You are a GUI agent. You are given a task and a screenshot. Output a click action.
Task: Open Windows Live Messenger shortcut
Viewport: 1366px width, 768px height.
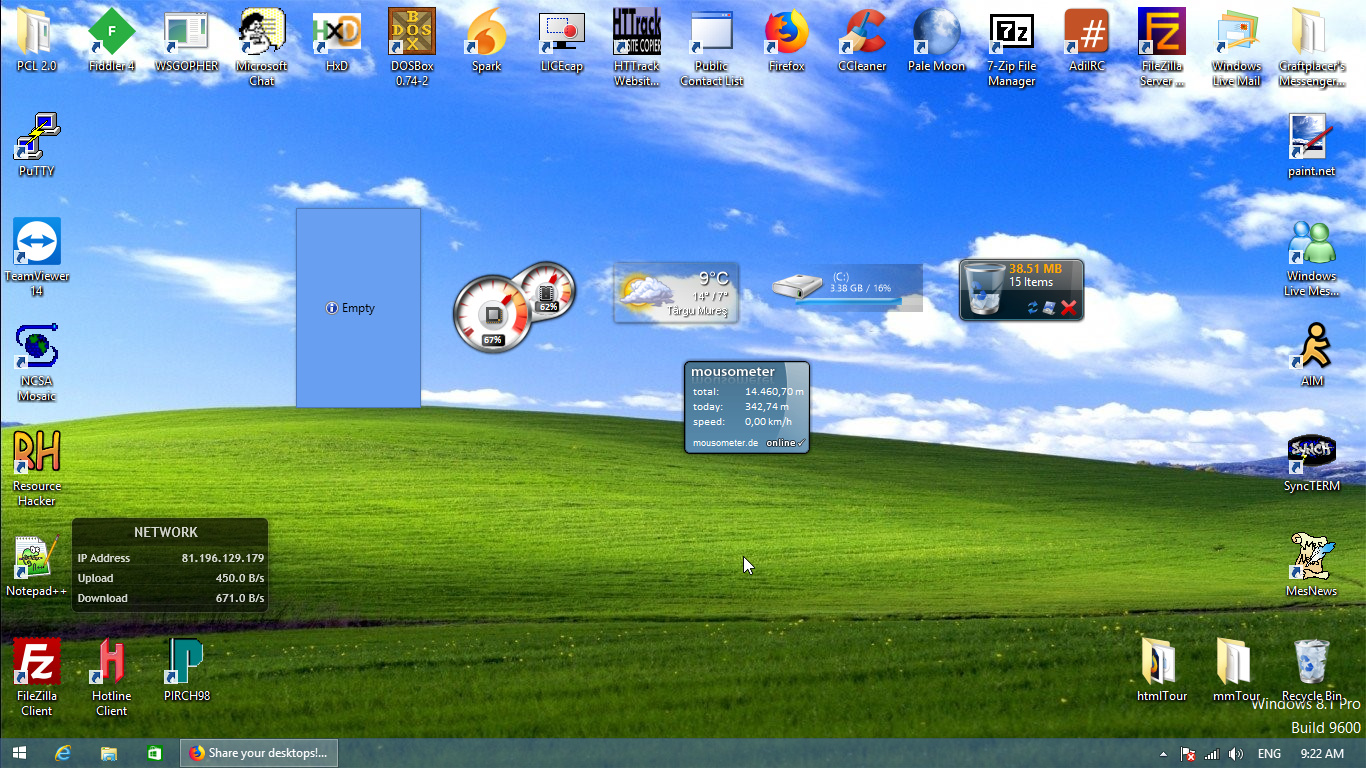1311,258
